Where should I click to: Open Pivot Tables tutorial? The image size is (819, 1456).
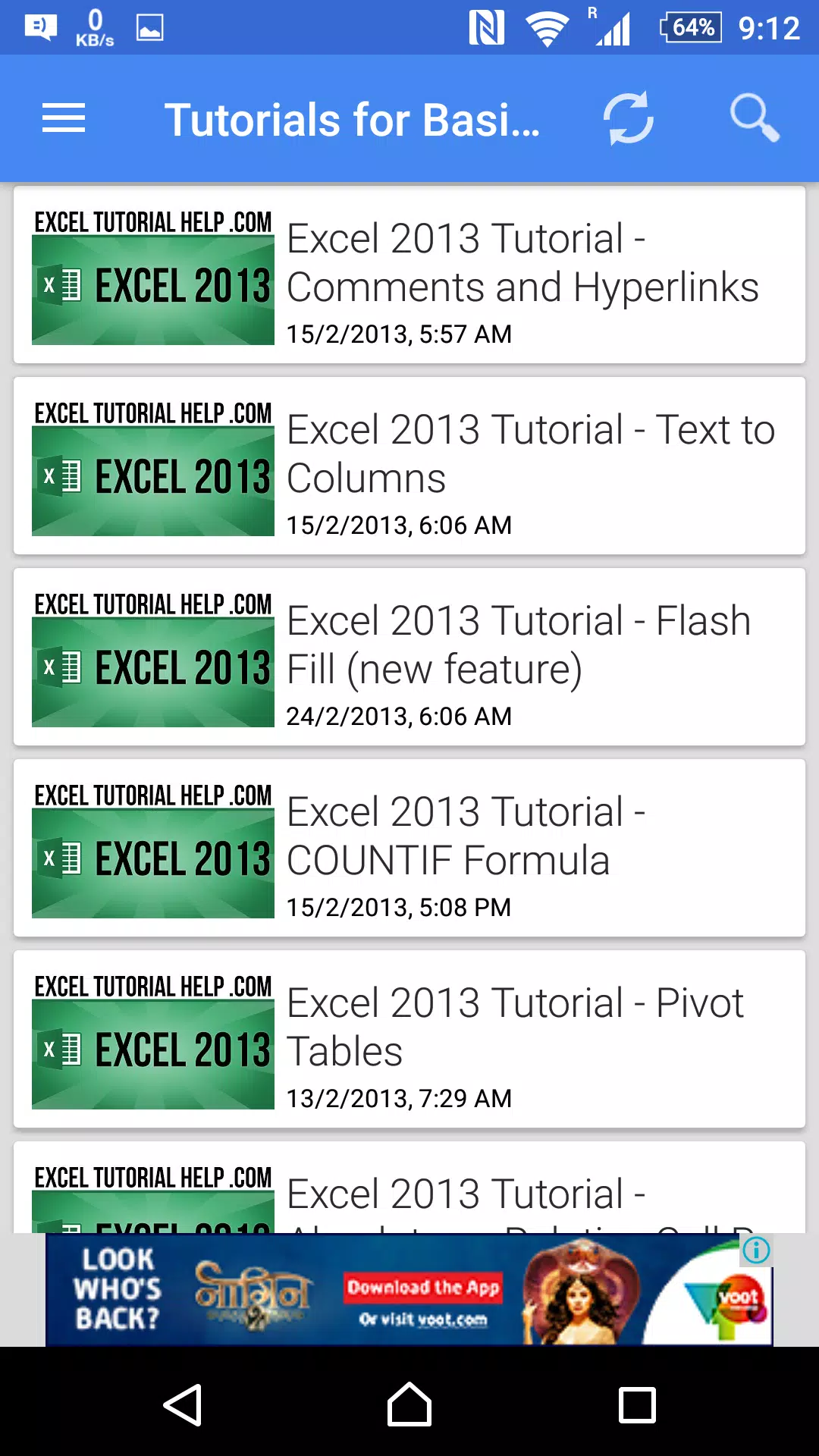pyautogui.click(x=409, y=1039)
